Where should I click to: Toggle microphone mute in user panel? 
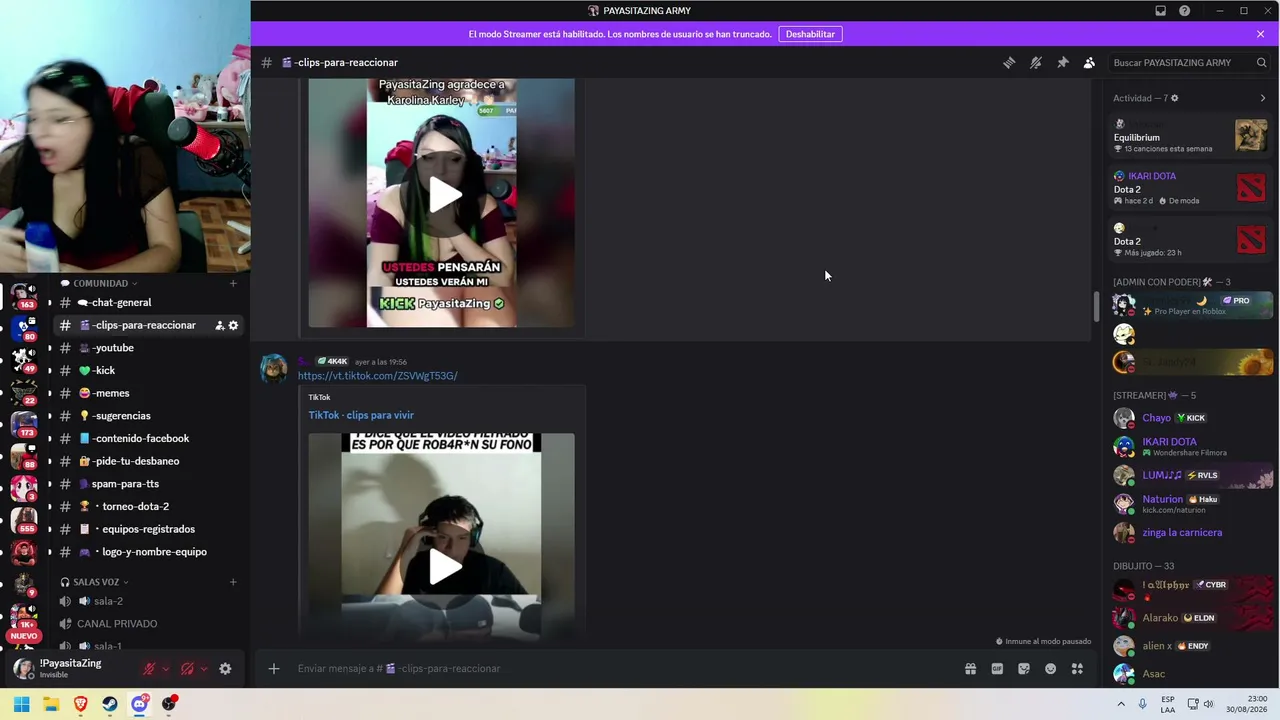coord(149,669)
